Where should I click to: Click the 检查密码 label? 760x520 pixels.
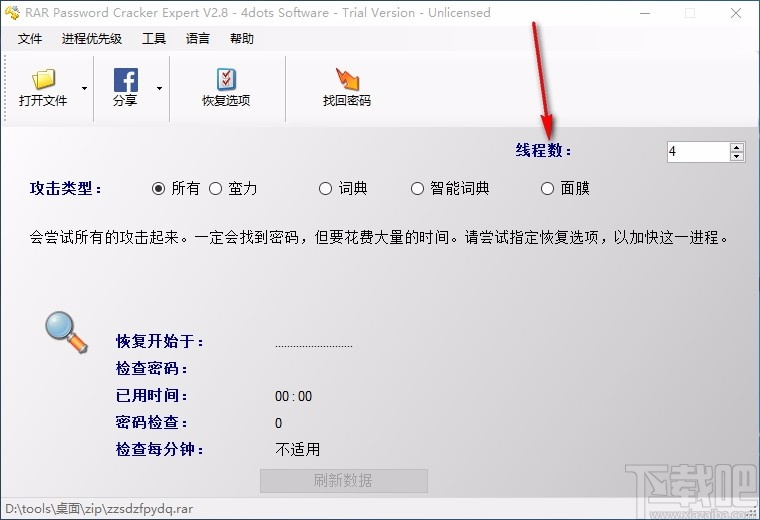[x=152, y=369]
